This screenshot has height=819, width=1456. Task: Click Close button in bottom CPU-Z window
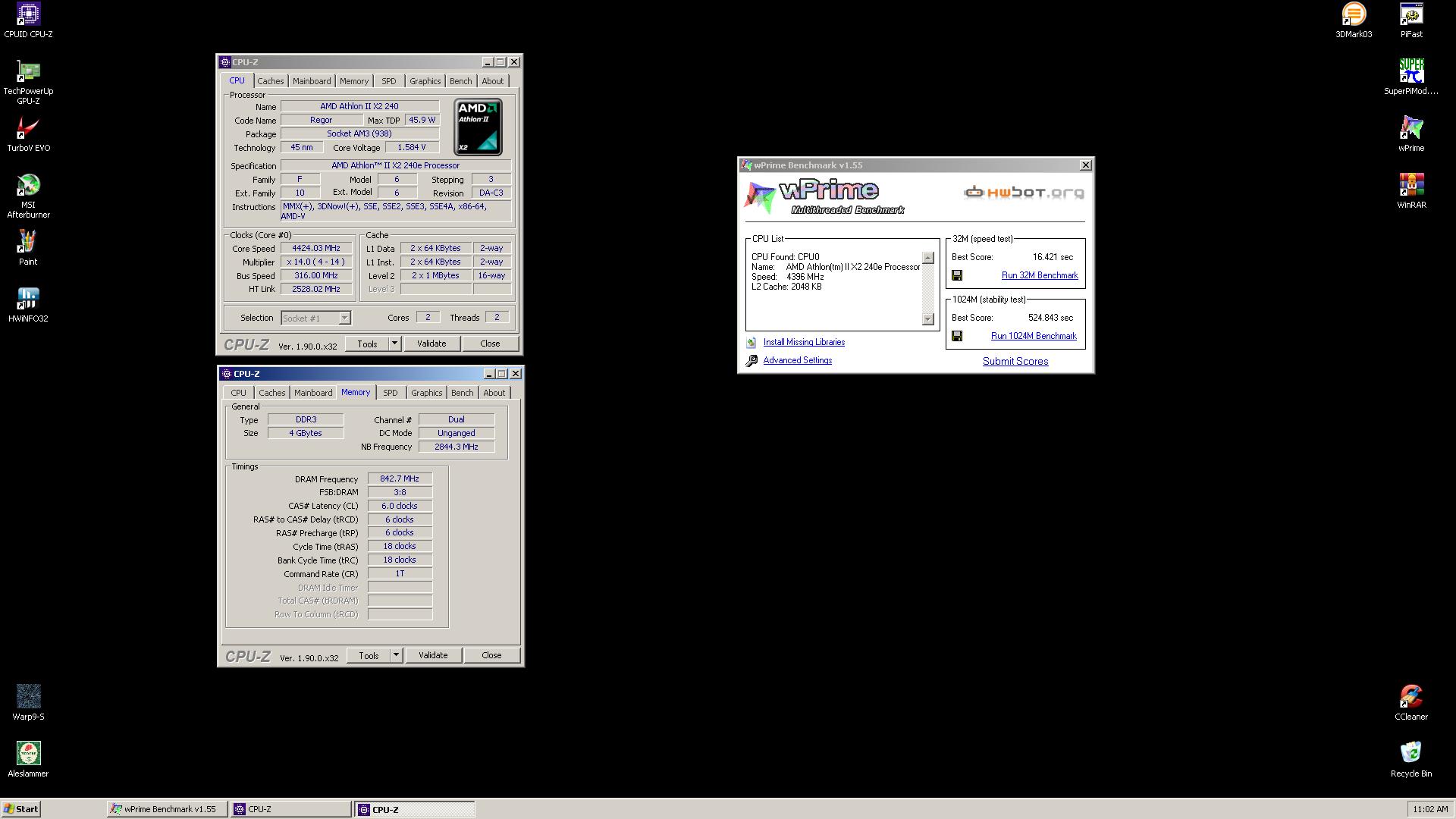491,655
